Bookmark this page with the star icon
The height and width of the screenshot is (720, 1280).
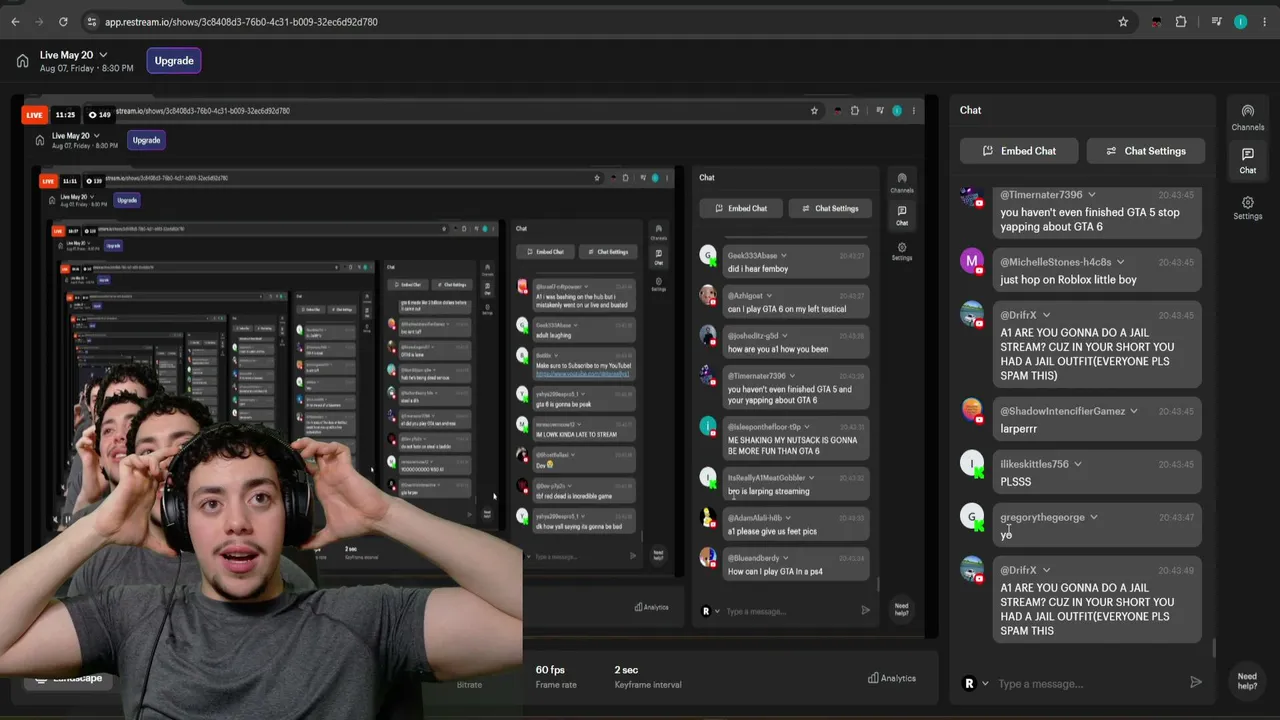[1123, 22]
